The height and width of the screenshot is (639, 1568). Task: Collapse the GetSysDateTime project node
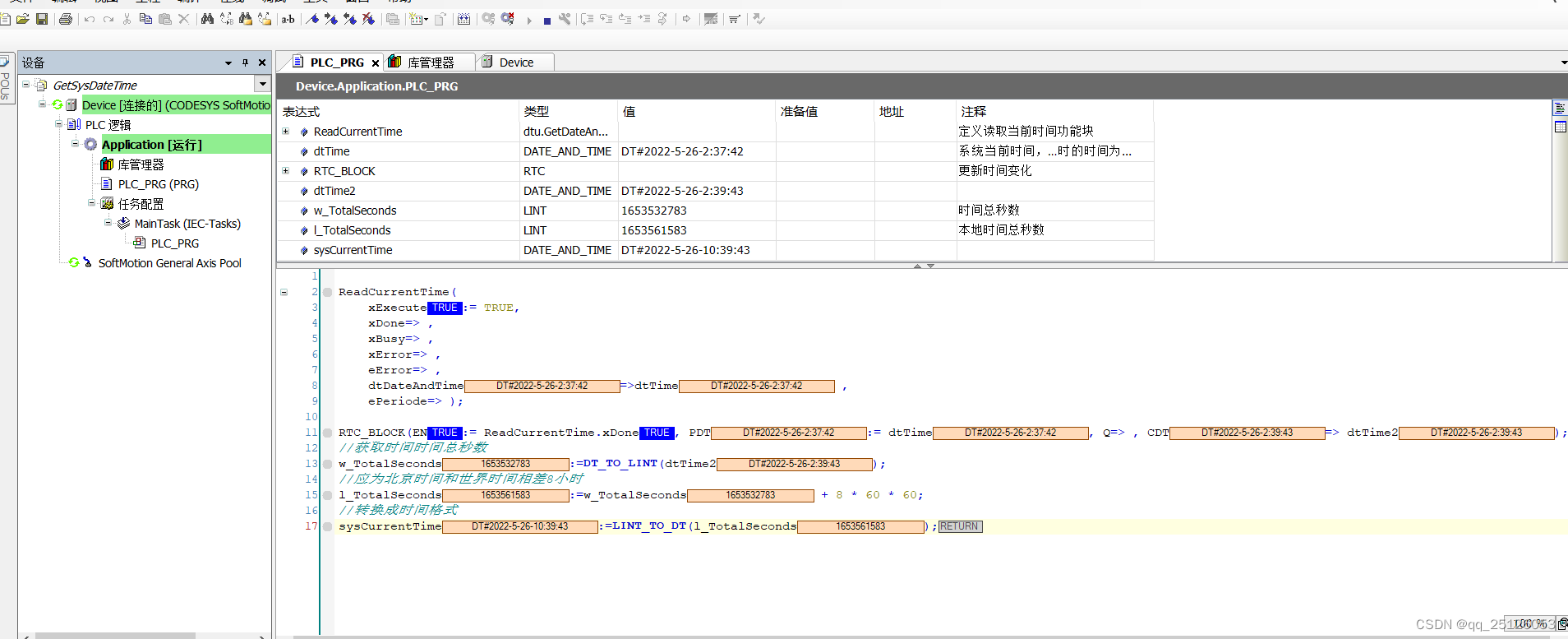pos(26,85)
